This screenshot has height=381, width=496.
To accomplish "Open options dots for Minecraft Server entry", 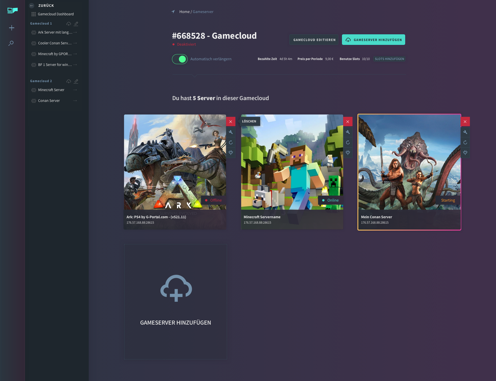I will (x=75, y=90).
